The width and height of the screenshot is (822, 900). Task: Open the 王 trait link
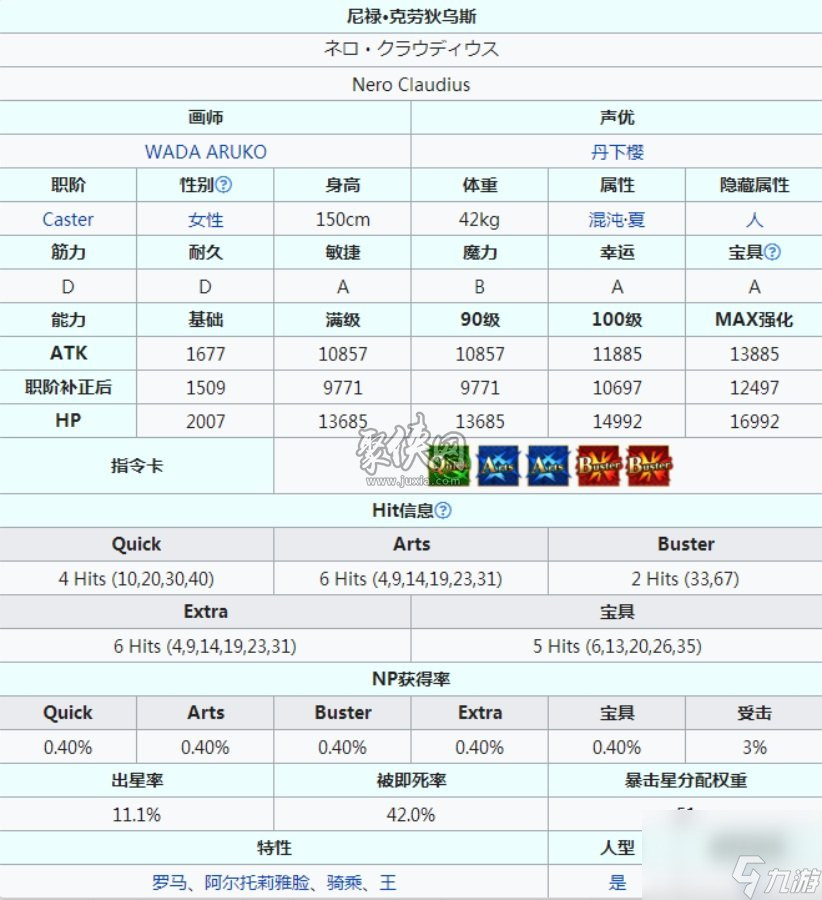[x=387, y=882]
